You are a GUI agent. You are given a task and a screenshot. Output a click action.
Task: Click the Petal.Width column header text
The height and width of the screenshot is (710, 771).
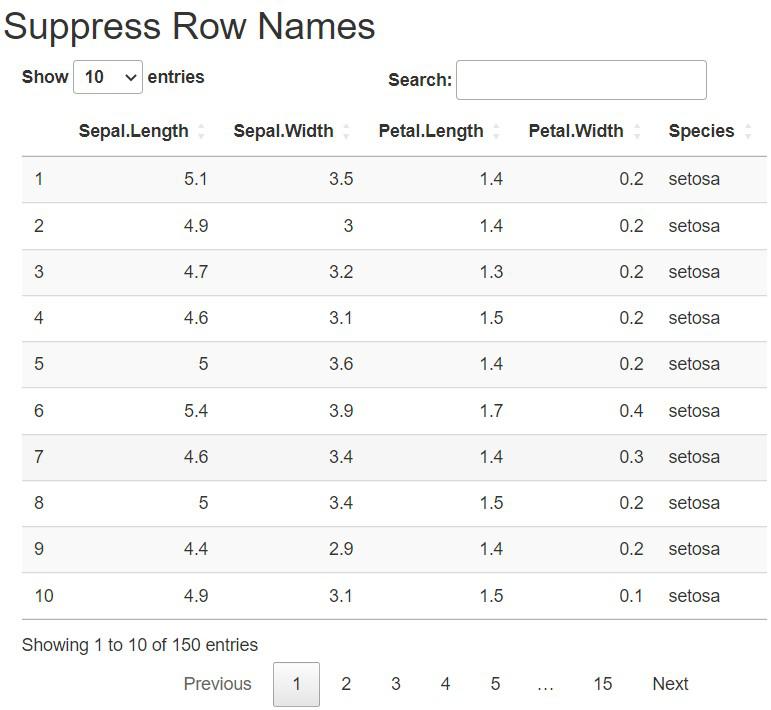tap(575, 131)
